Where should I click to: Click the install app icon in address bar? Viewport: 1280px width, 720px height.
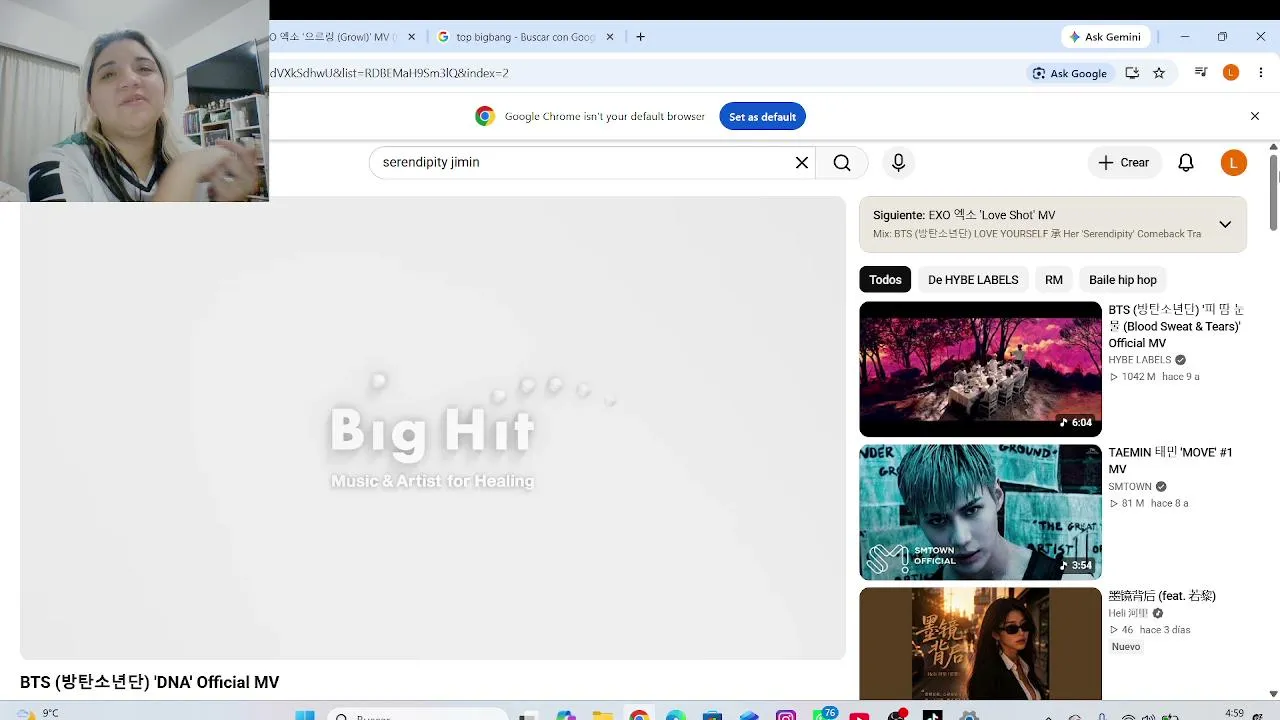pos(1132,73)
